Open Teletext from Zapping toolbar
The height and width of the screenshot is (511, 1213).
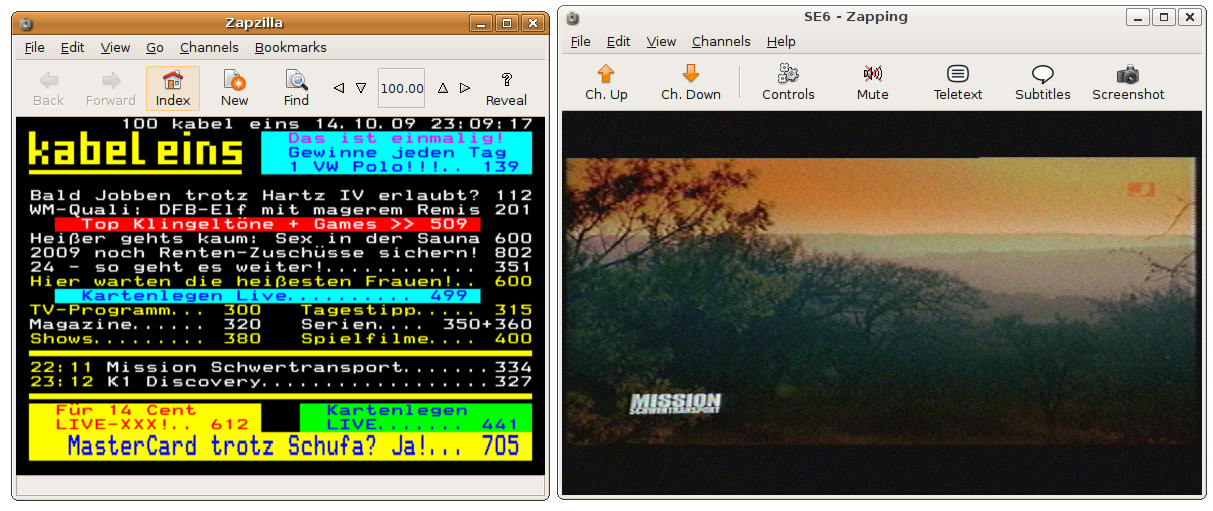pyautogui.click(x=958, y=83)
